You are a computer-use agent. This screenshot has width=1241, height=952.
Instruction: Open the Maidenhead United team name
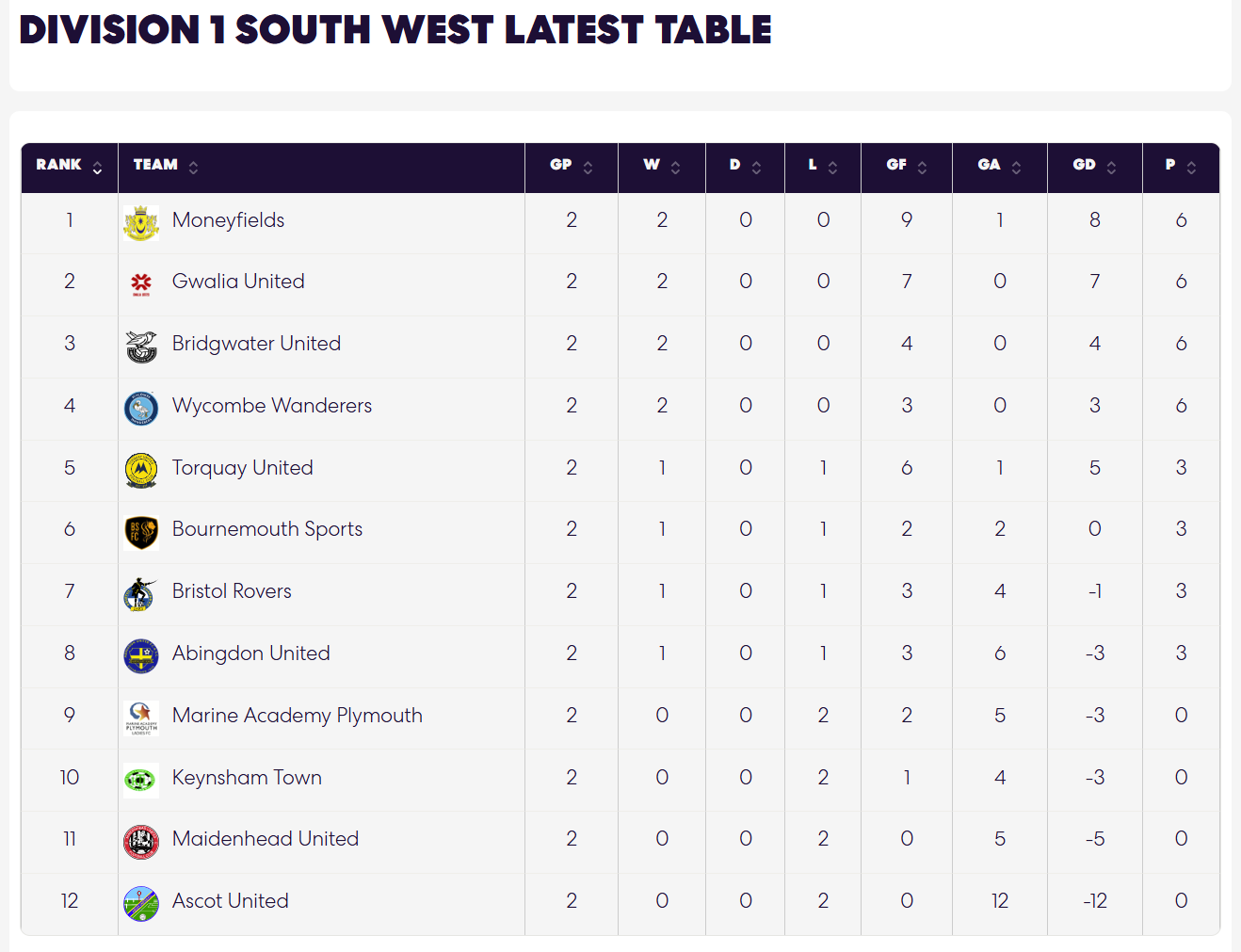[266, 839]
